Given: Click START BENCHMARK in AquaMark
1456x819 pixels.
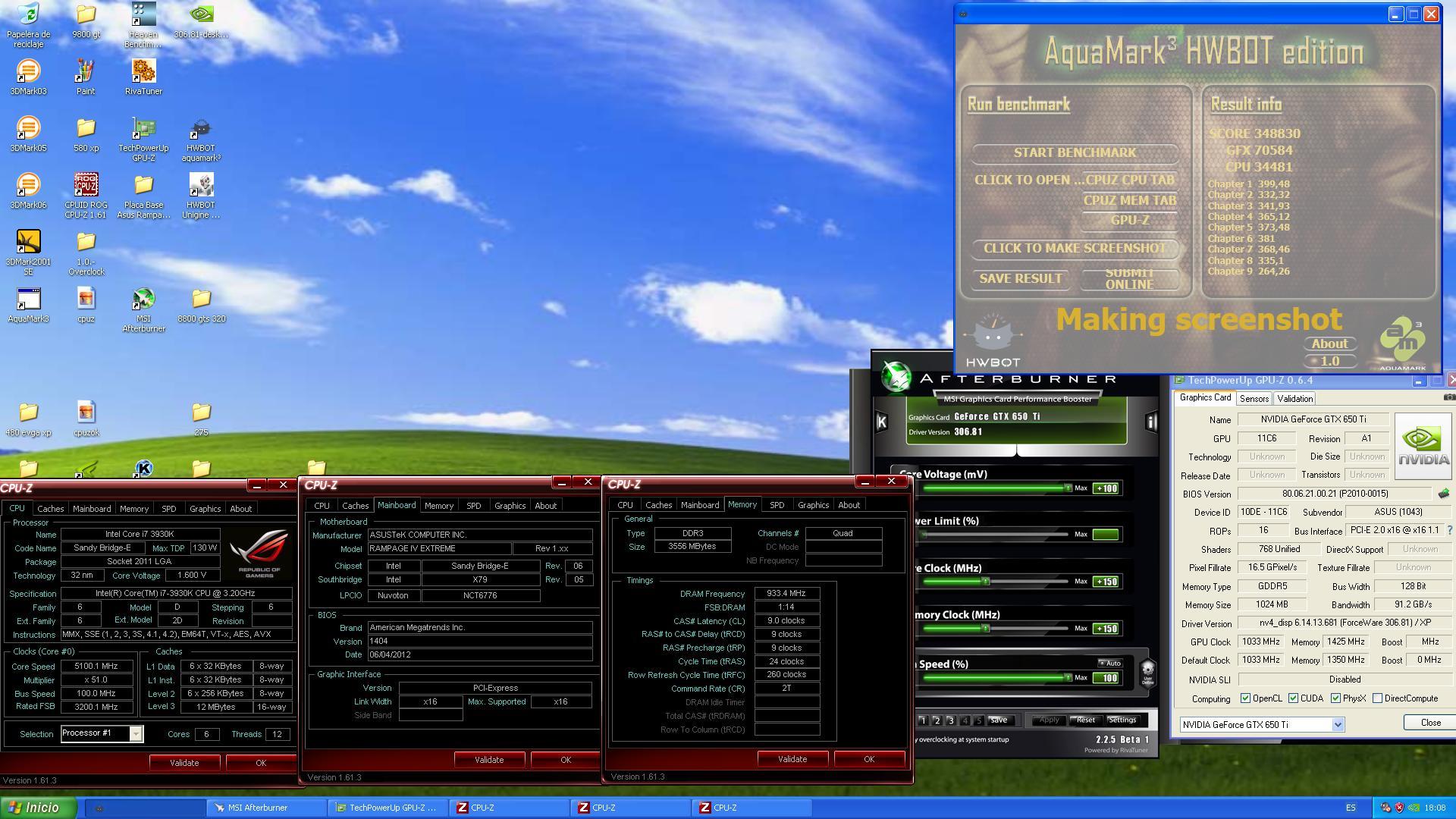Looking at the screenshot, I should click(1075, 153).
